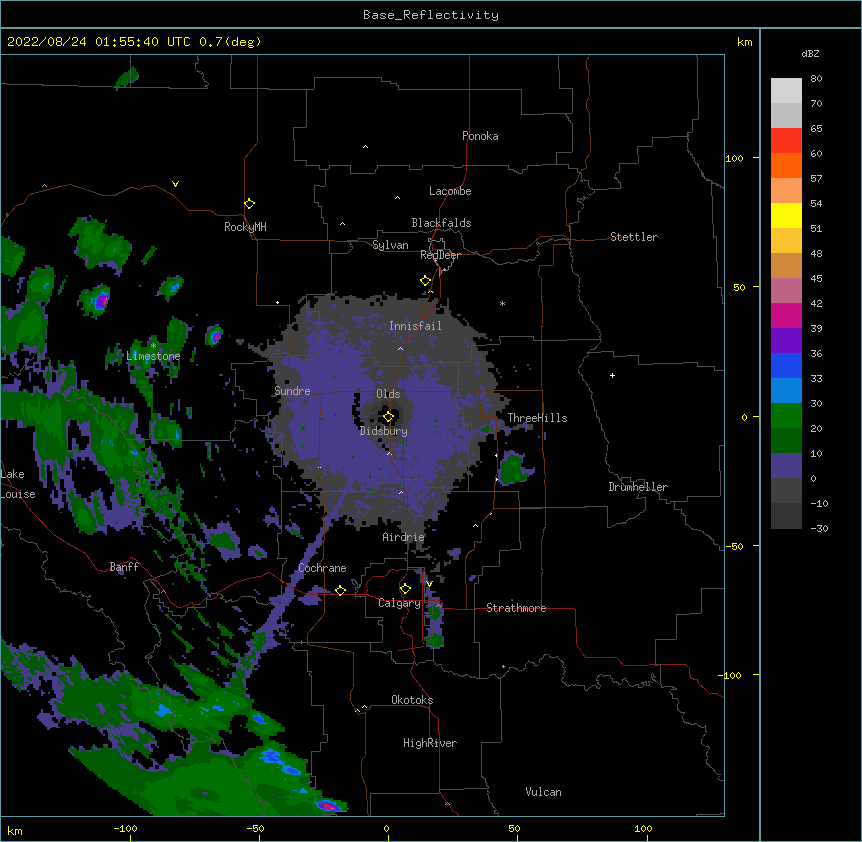
Task: Click the Lacombe city label
Action: coord(450,191)
